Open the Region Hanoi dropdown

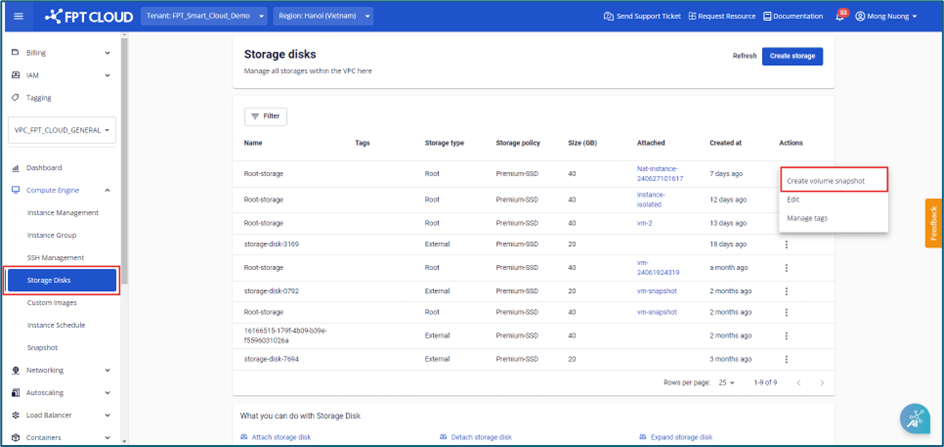[x=322, y=16]
